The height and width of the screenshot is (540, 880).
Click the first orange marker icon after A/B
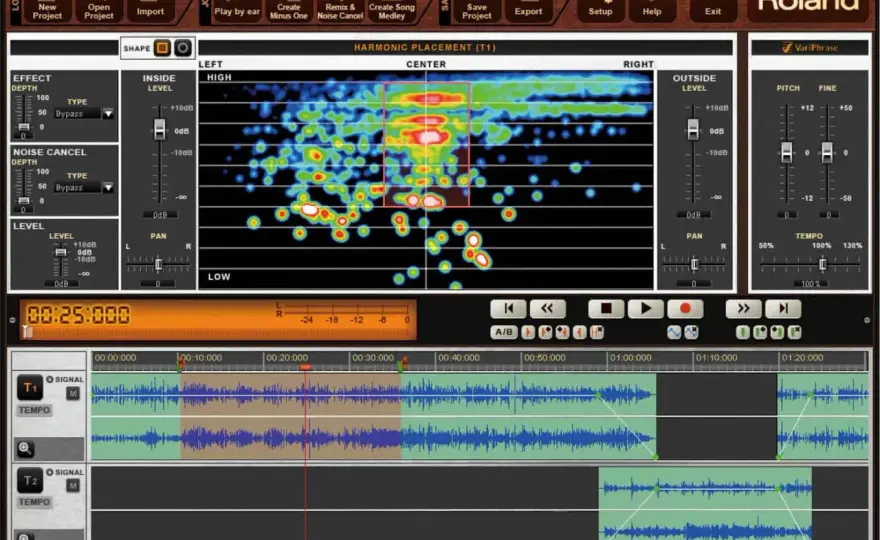coord(528,332)
